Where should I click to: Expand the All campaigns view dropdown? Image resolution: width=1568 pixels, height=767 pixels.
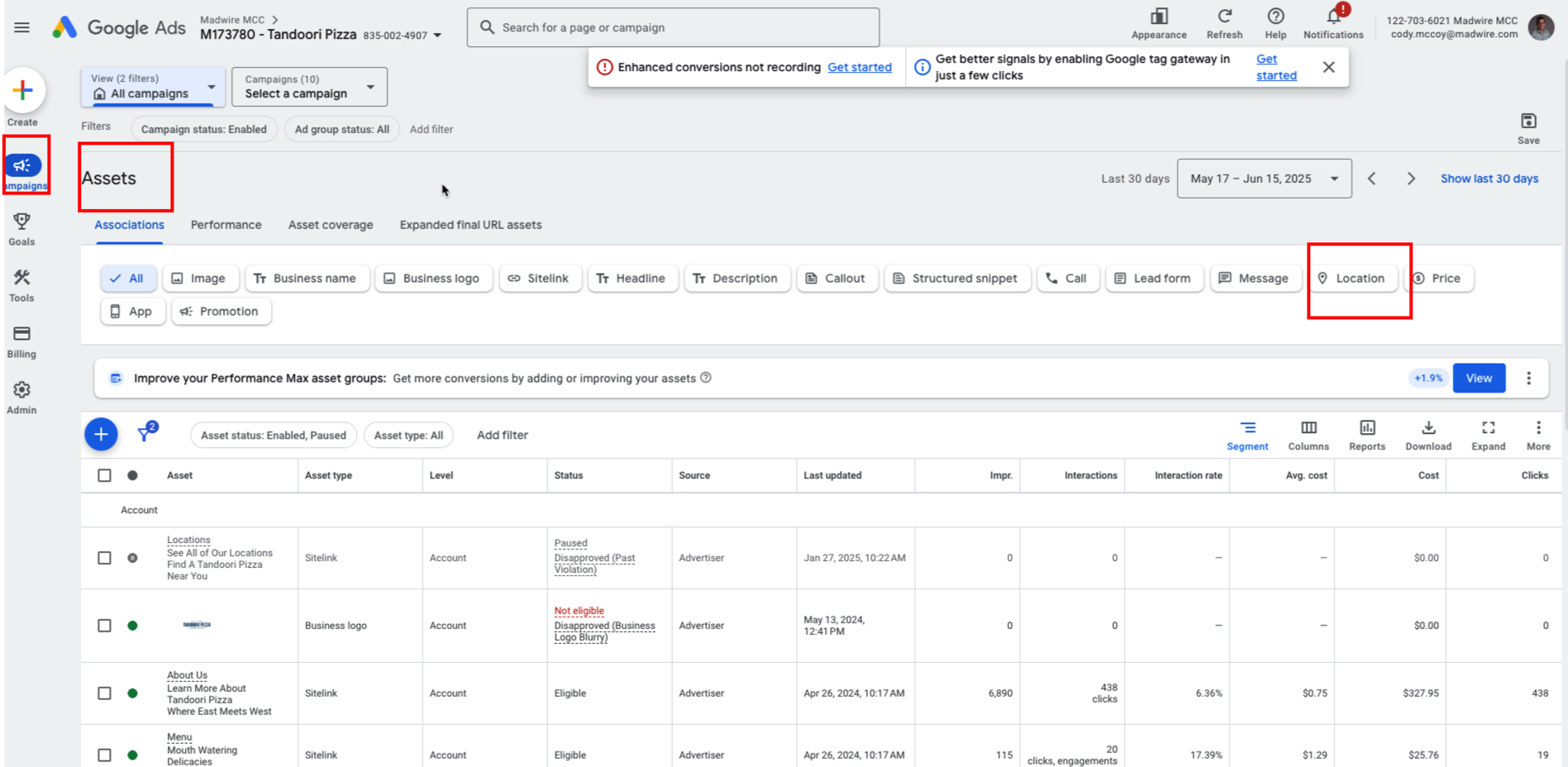tap(153, 87)
